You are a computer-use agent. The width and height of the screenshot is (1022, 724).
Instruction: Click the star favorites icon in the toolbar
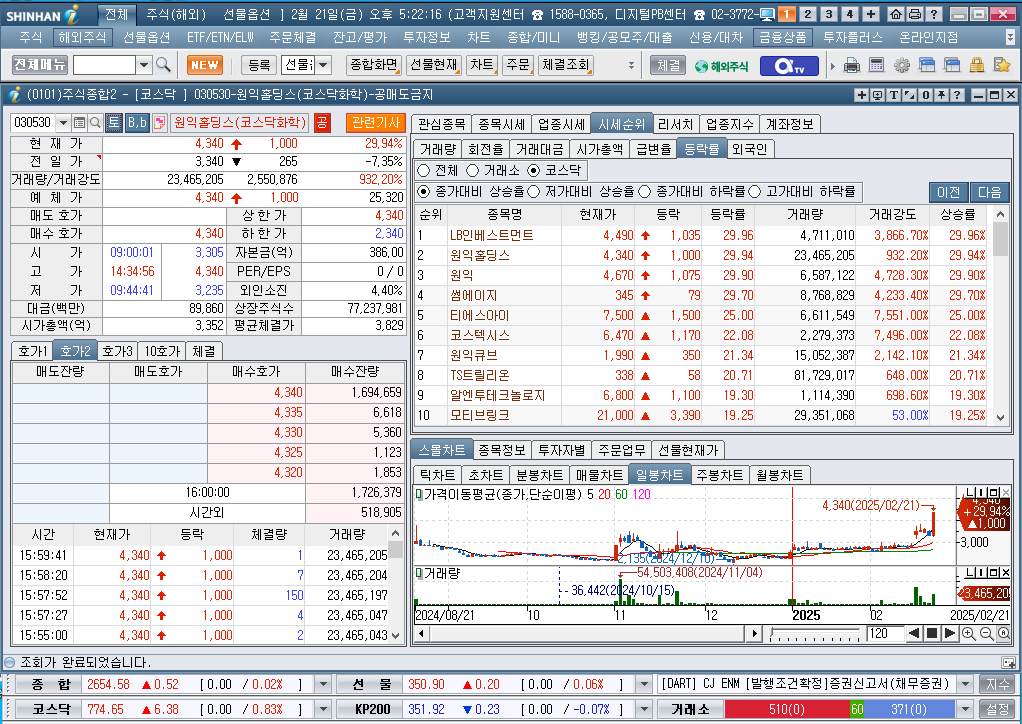coord(1001,65)
